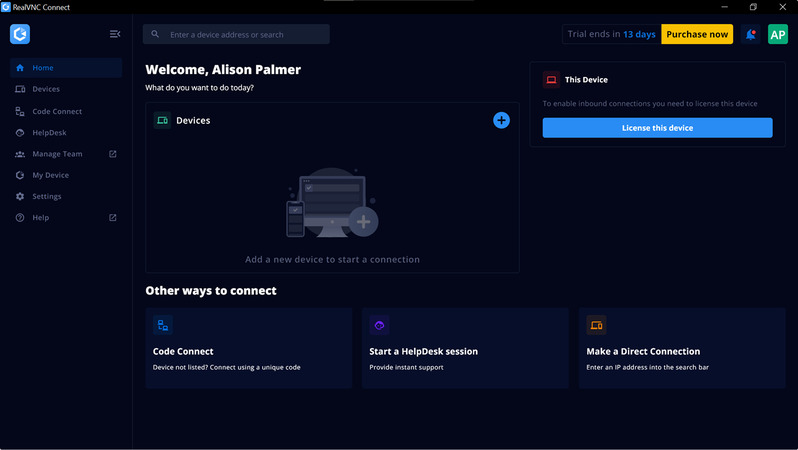Open the AP user account avatar
The width and height of the screenshot is (798, 450).
pos(777,34)
